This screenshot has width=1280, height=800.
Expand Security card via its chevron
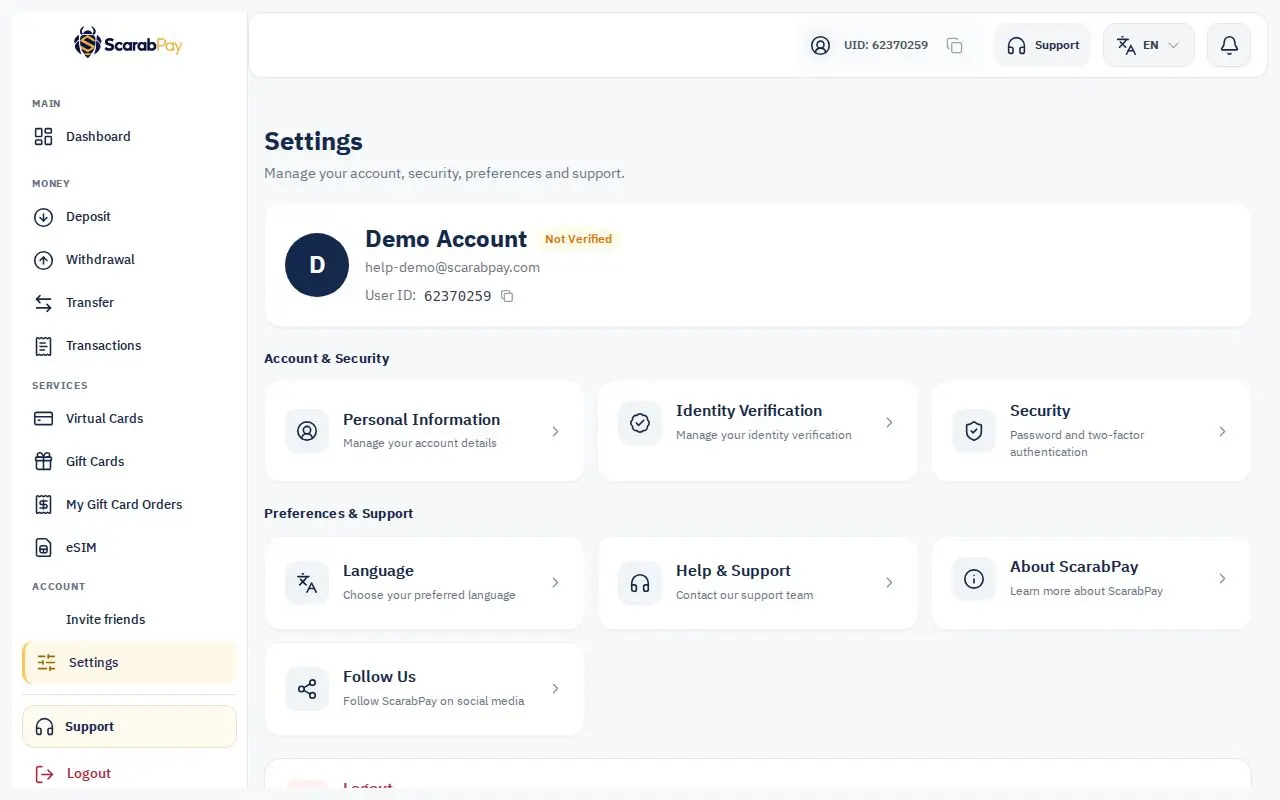(x=1222, y=432)
